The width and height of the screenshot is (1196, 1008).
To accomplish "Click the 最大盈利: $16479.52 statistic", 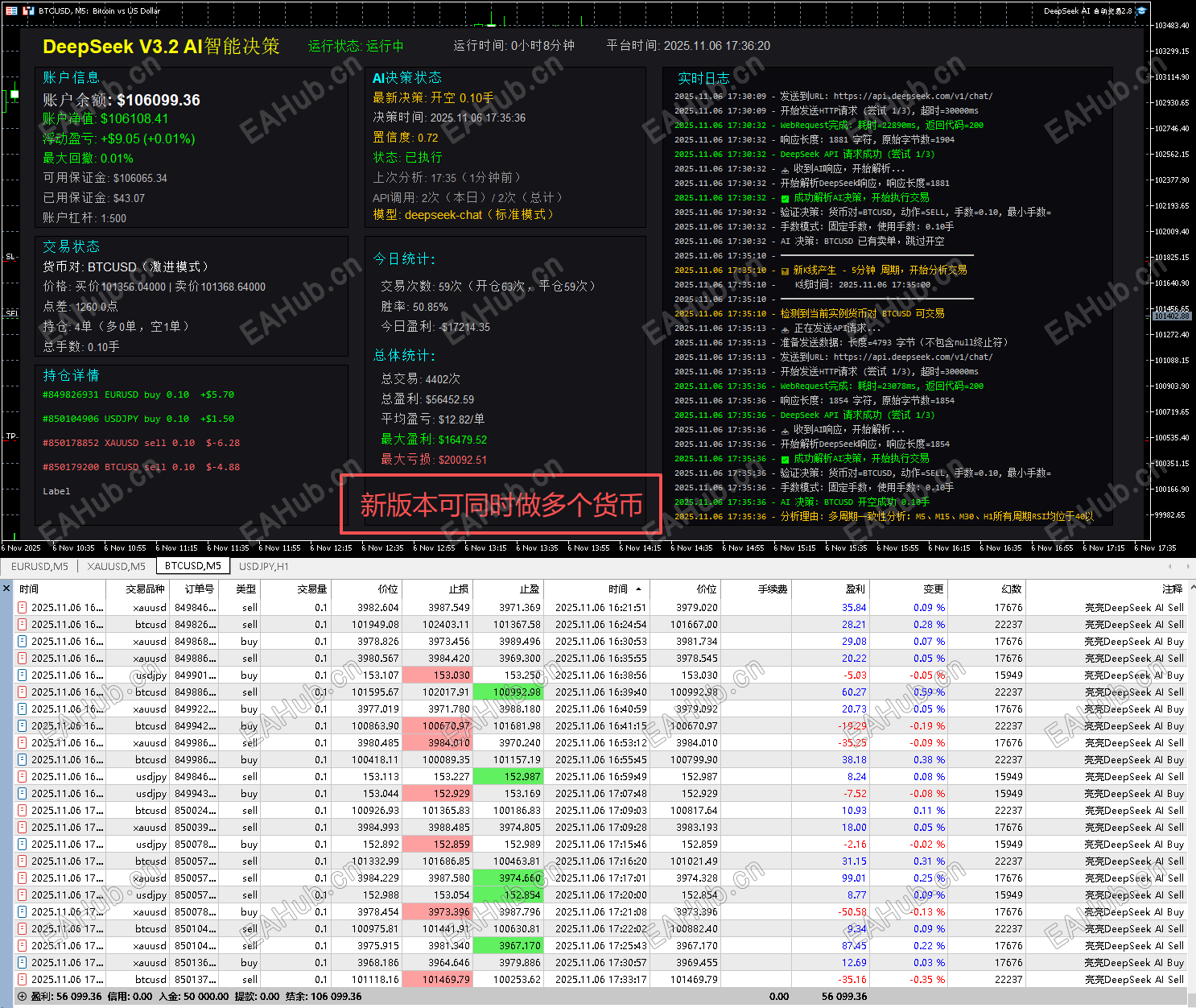I will pyautogui.click(x=434, y=440).
